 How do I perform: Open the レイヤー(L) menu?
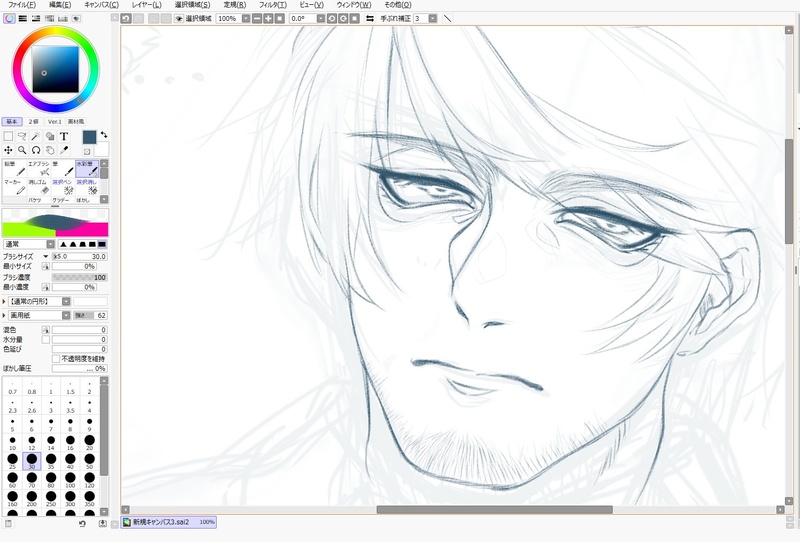coord(147,5)
